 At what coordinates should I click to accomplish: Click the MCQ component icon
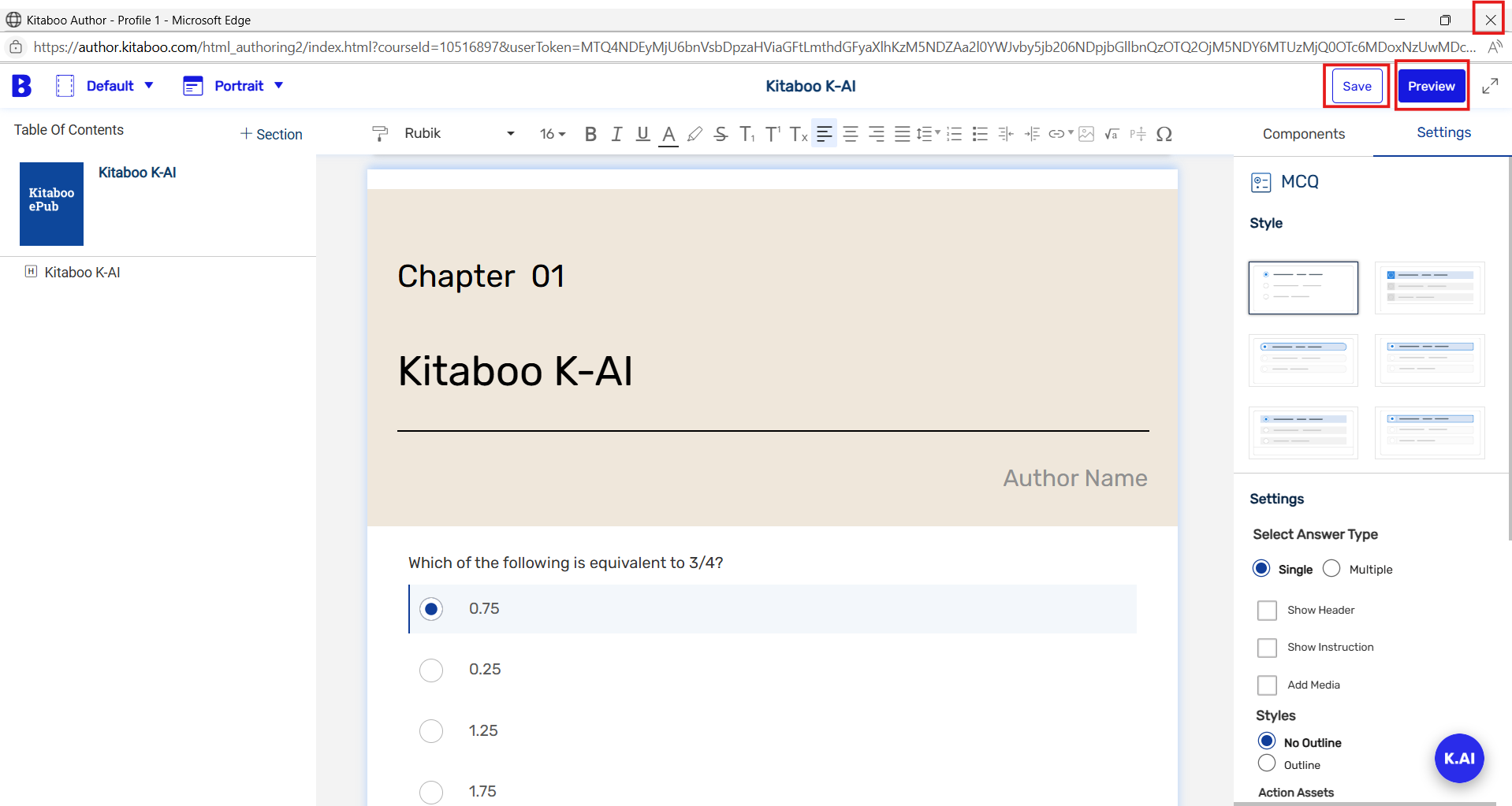coord(1261,183)
